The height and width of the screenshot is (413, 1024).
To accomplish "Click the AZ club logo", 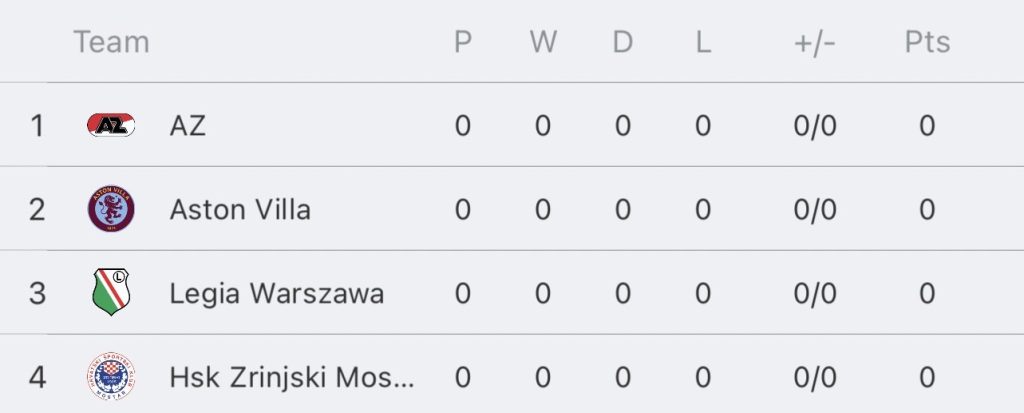I will click(x=111, y=126).
